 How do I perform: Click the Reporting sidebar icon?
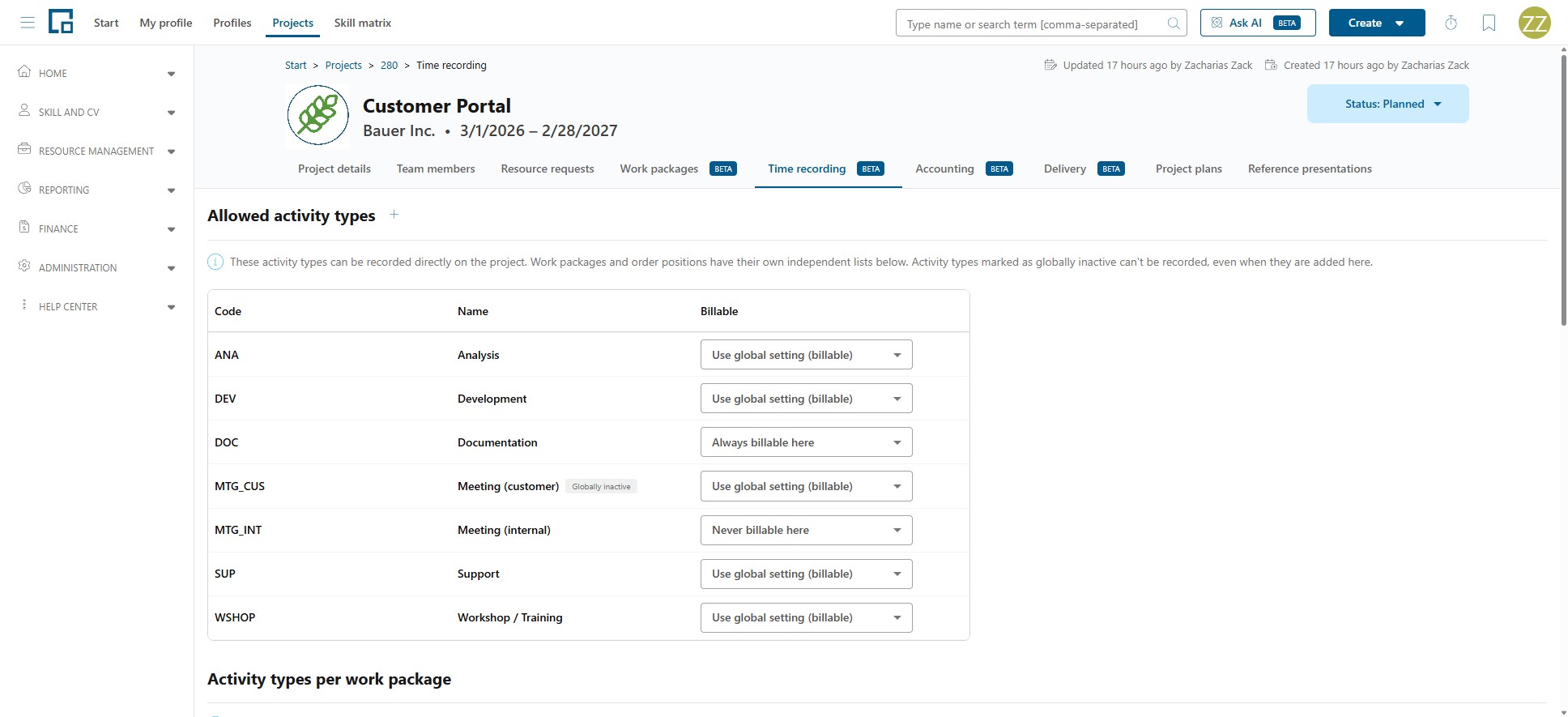tap(24, 188)
